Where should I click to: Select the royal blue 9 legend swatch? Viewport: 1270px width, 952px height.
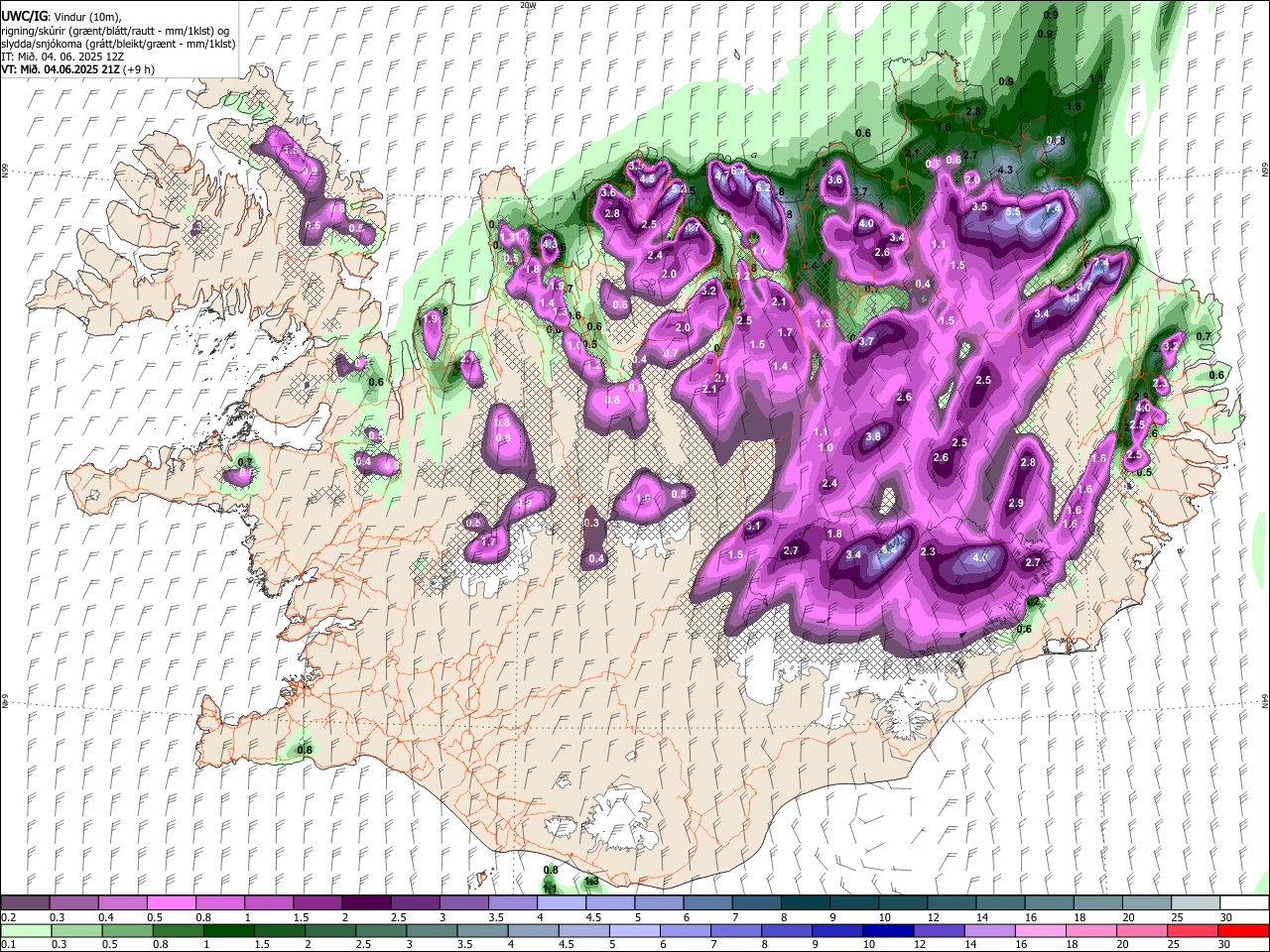(835, 931)
